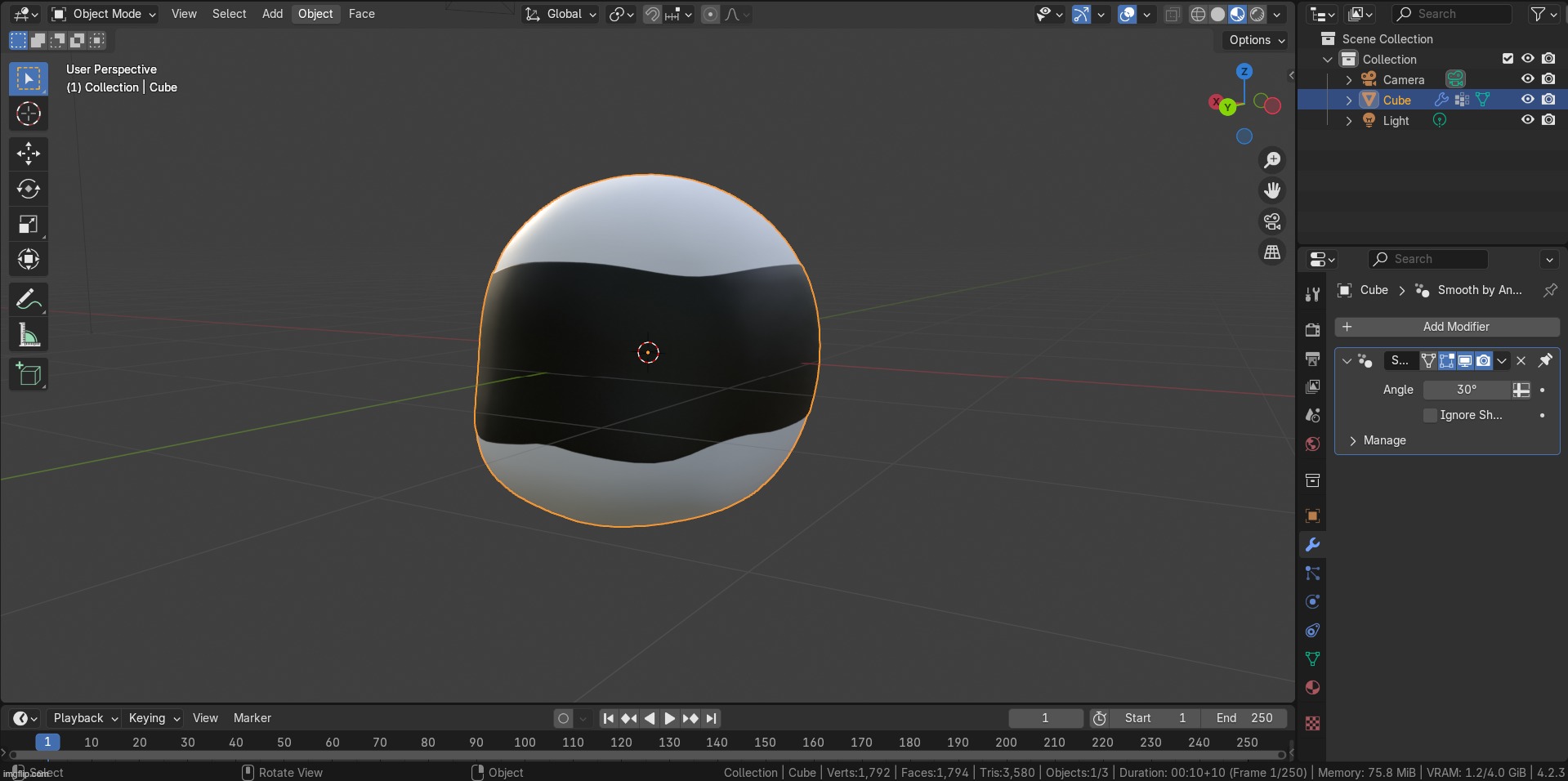This screenshot has height=781, width=1568.
Task: Jump to the start frame
Action: (608, 718)
